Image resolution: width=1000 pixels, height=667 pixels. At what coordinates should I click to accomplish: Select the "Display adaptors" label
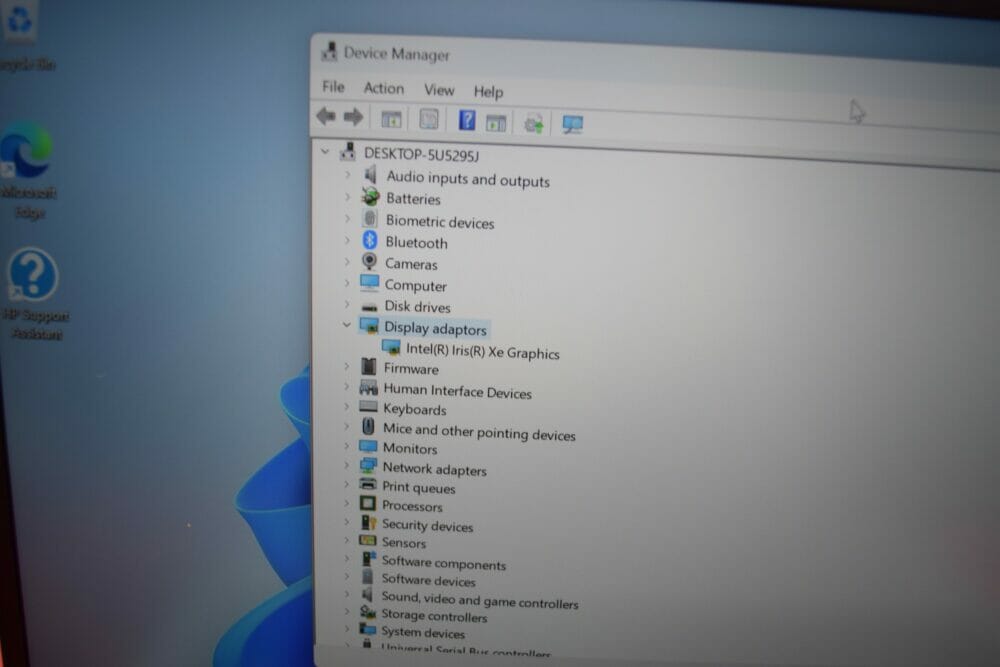point(435,328)
